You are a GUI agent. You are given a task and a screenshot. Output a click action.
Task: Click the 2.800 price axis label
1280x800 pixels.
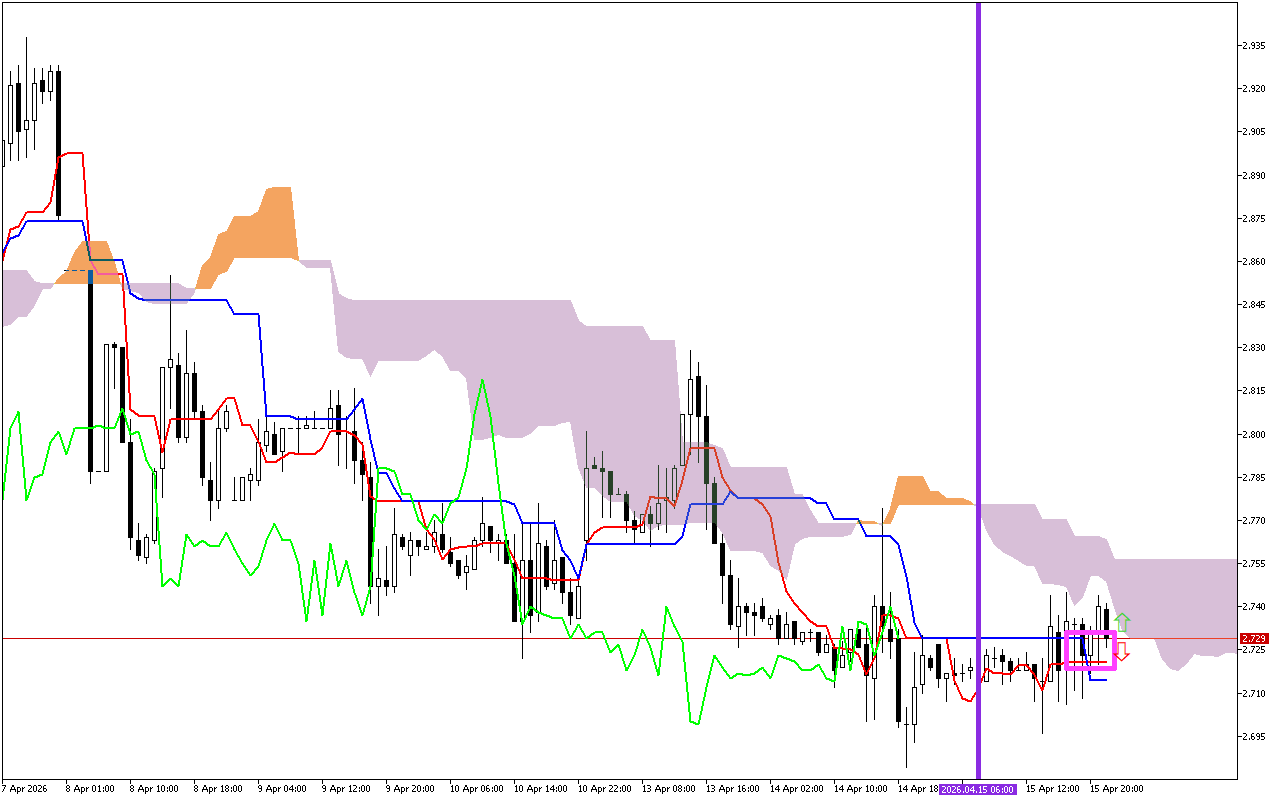(1252, 435)
